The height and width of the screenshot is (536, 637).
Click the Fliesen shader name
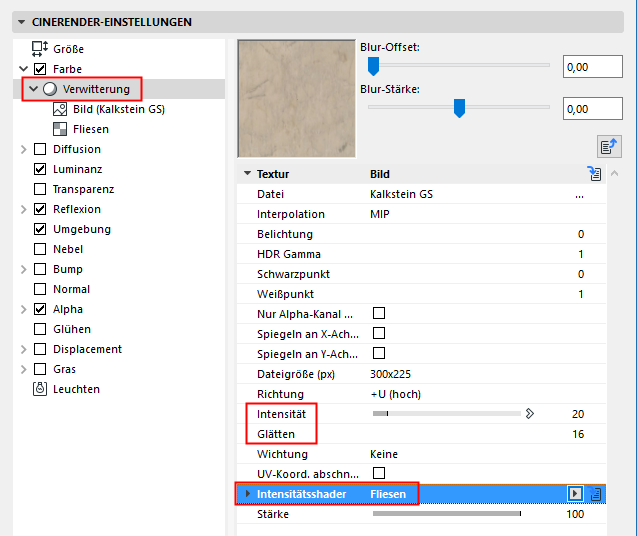388,494
